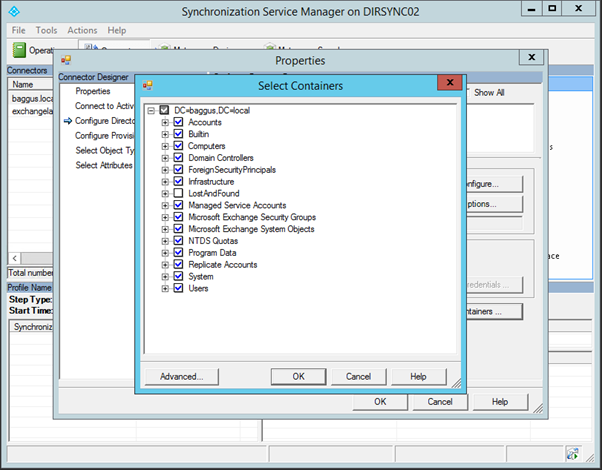This screenshot has height=470, width=602.
Task: Click the Select Containers title bar icon
Action: (149, 86)
